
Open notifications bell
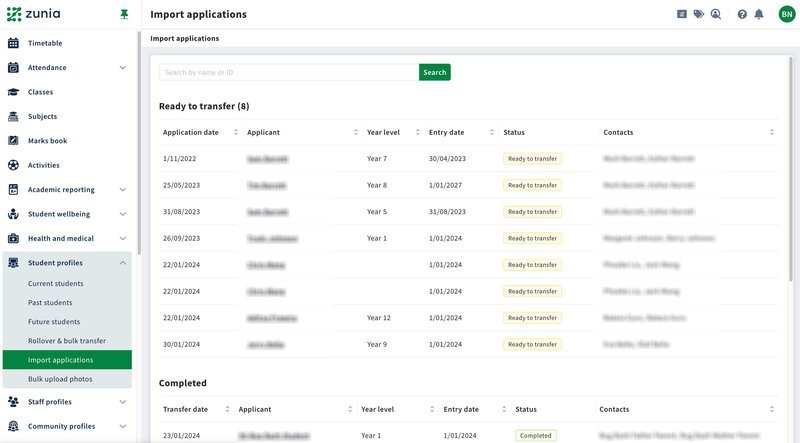(759, 14)
